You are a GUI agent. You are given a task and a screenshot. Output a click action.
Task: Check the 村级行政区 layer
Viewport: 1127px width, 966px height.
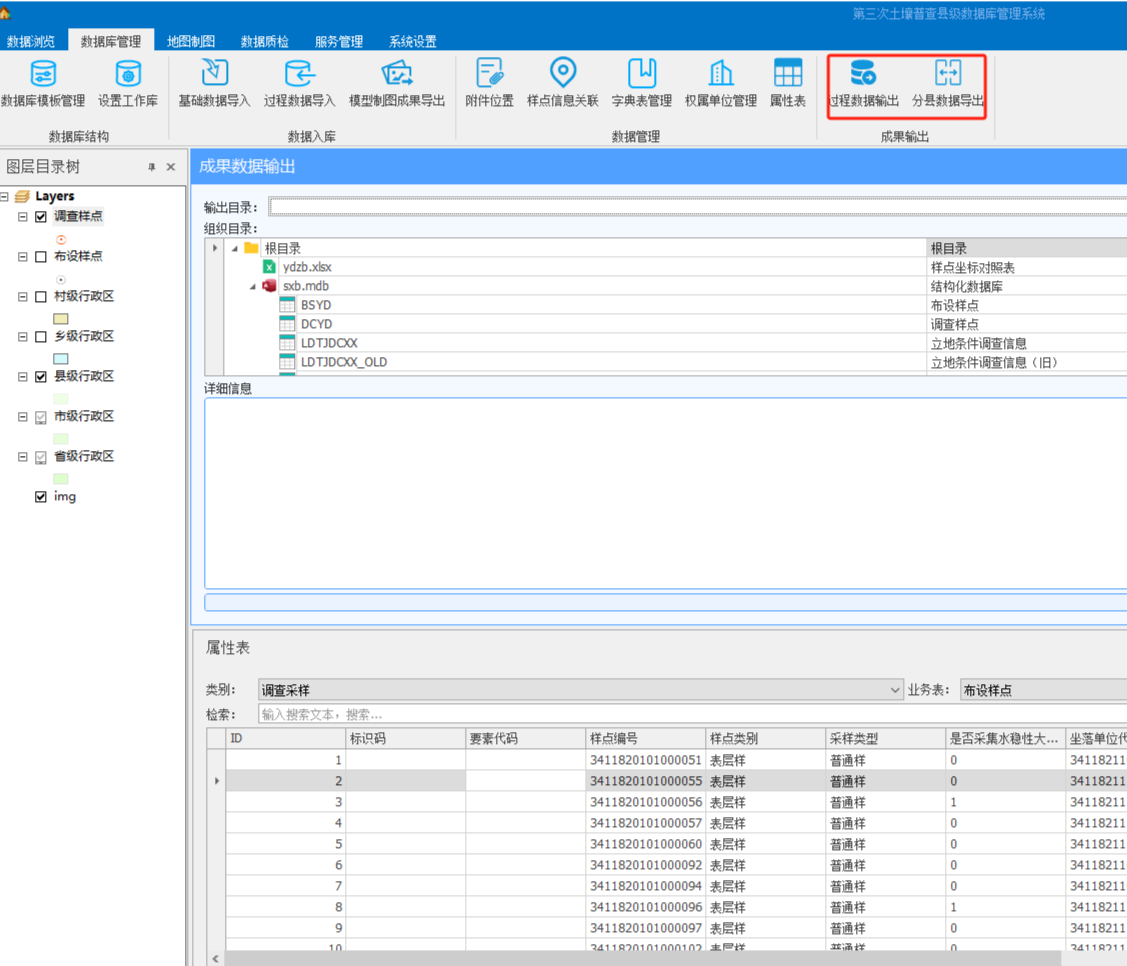(41, 297)
